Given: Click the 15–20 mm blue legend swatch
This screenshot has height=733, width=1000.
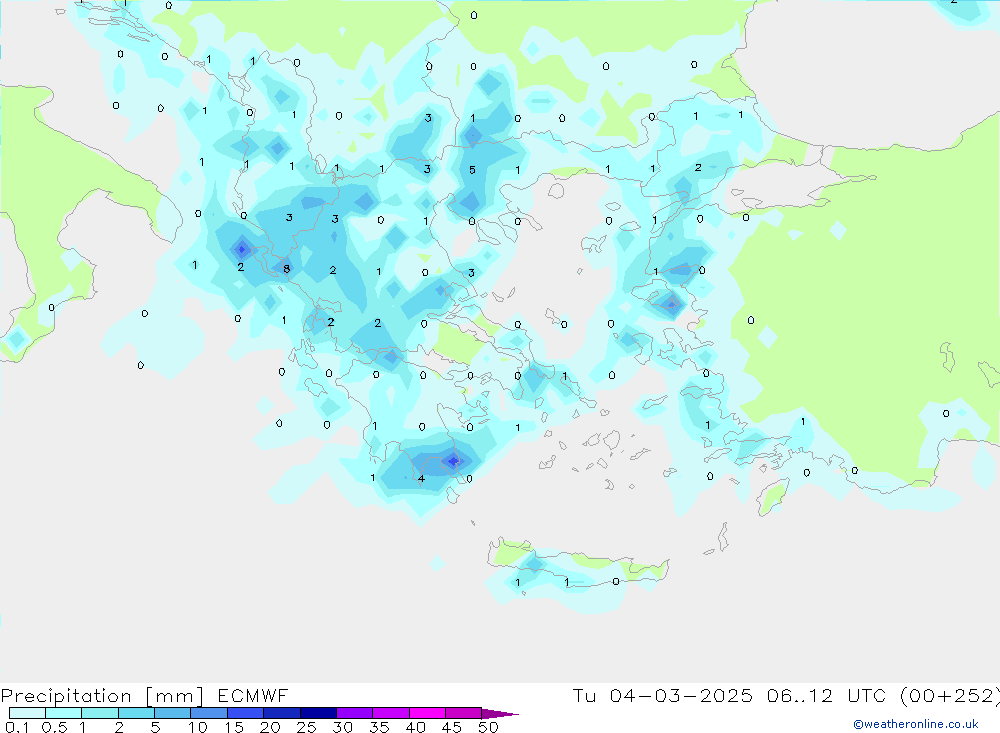Looking at the screenshot, I should [x=246, y=713].
